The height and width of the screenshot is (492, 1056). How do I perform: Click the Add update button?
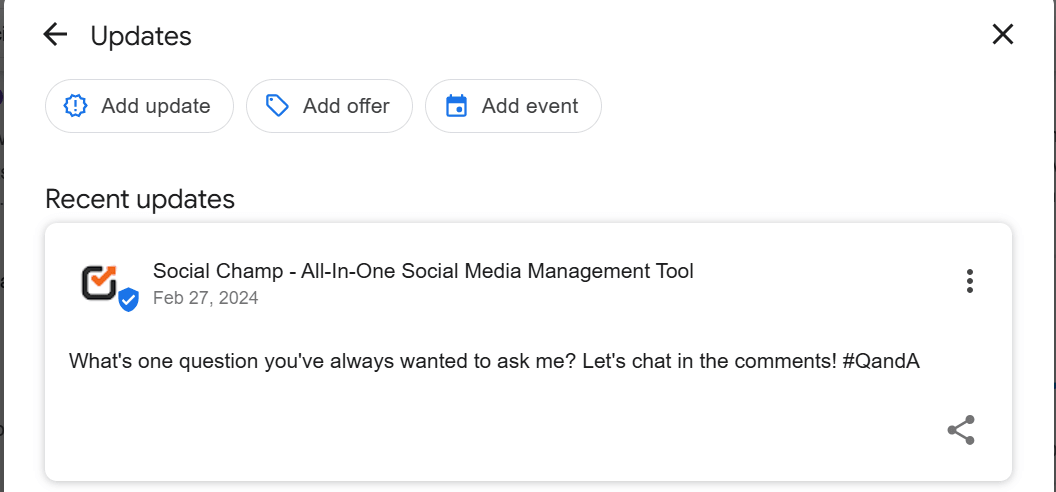pyautogui.click(x=139, y=106)
